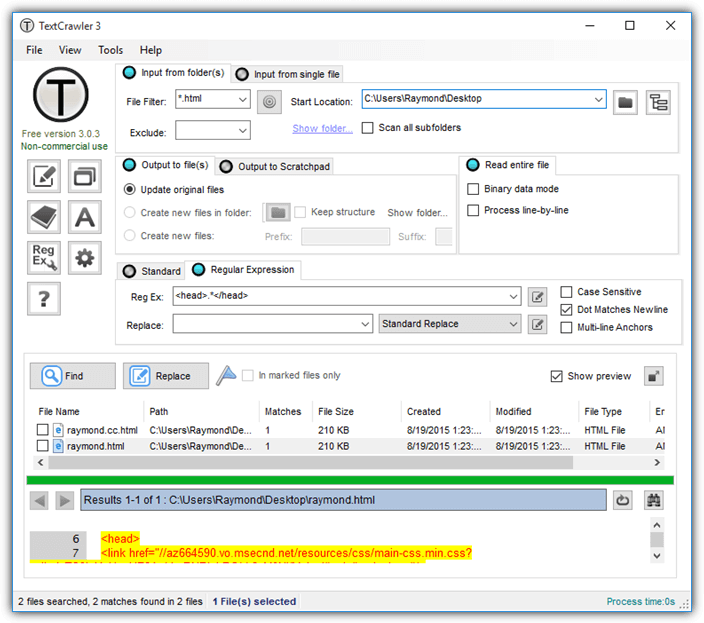The image size is (704, 623).
Task: Go to next result arrow
Action: (65, 500)
